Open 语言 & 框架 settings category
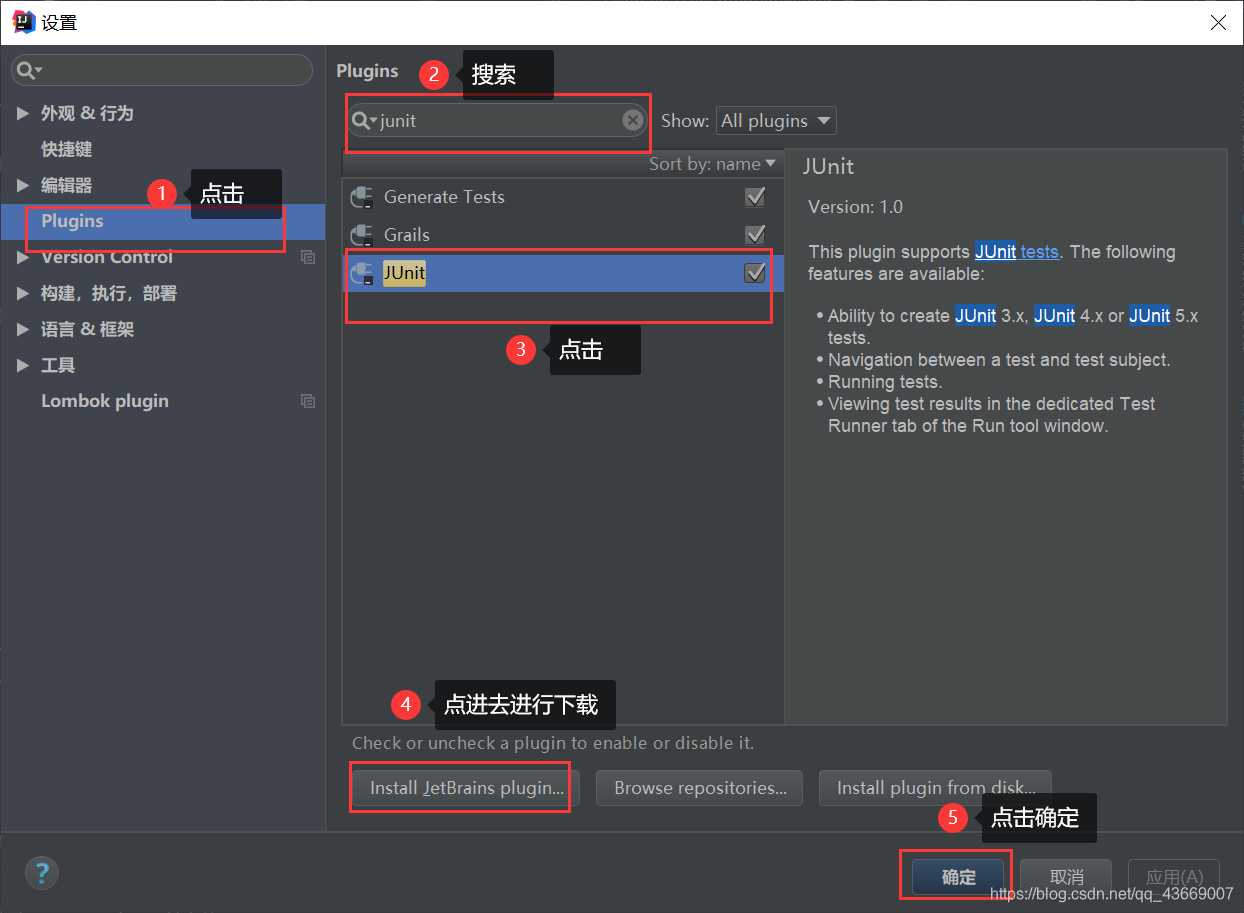Image resolution: width=1244 pixels, height=913 pixels. coord(87,329)
